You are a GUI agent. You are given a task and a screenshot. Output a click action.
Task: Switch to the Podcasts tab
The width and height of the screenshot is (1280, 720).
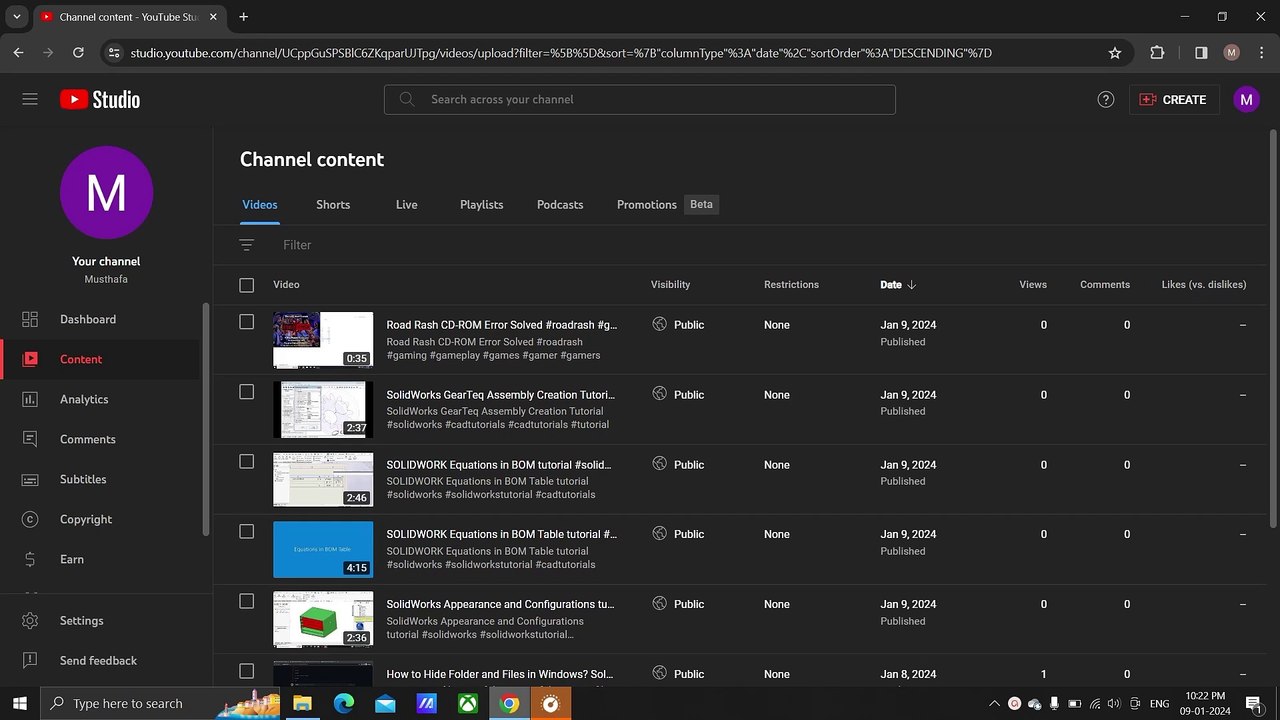(x=560, y=204)
